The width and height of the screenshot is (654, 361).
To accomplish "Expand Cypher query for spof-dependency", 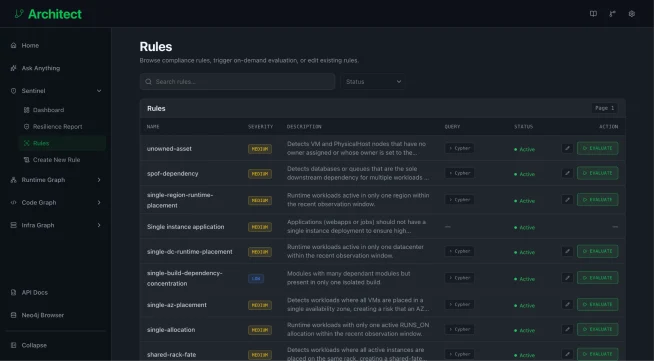I will coord(459,173).
